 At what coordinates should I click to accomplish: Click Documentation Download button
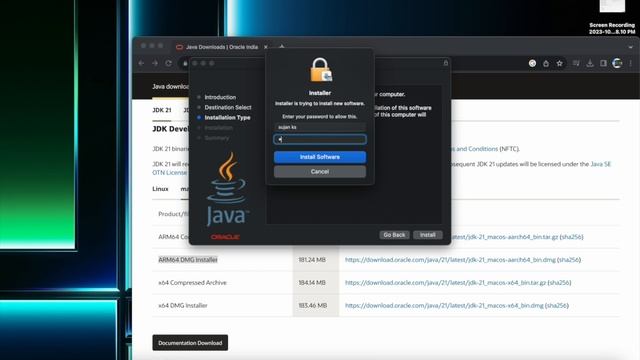coord(190,343)
